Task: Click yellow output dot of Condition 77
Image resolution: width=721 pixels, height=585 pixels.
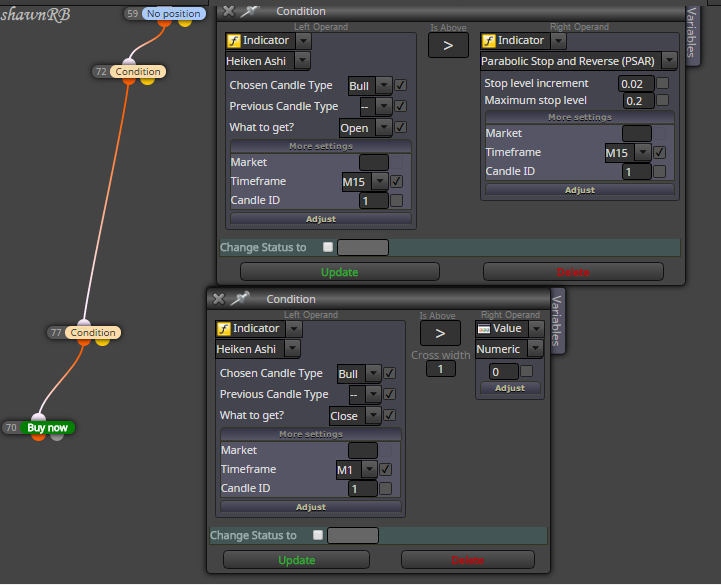Action: (102, 342)
